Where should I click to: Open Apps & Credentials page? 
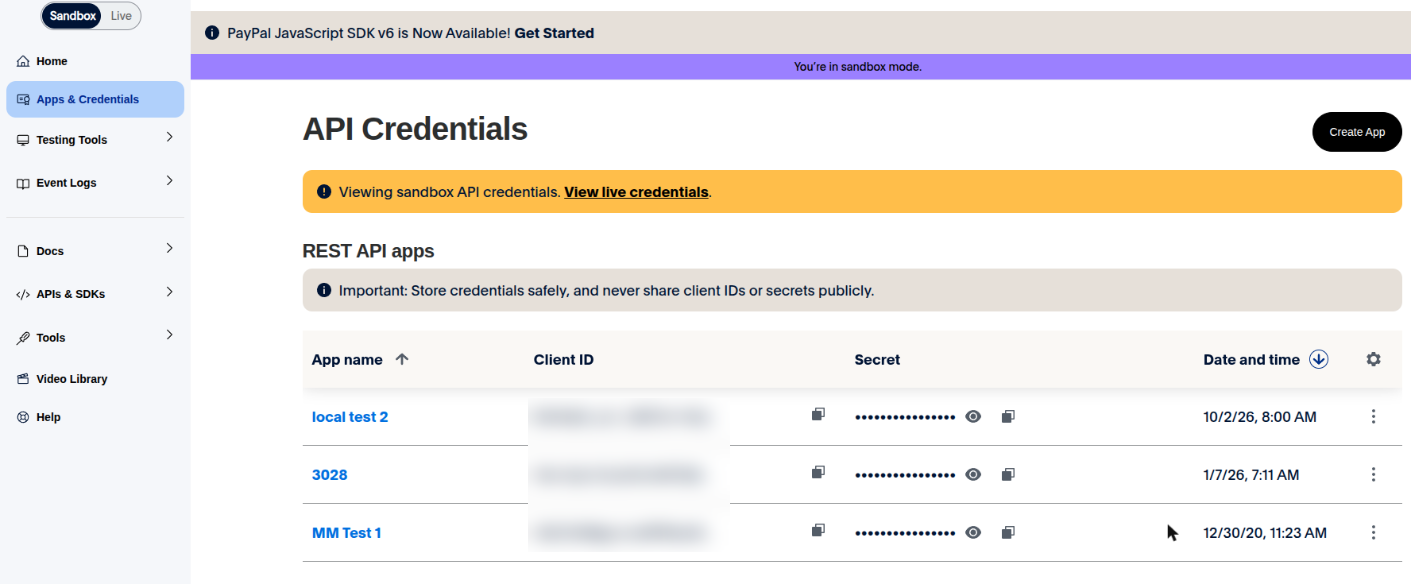95,99
